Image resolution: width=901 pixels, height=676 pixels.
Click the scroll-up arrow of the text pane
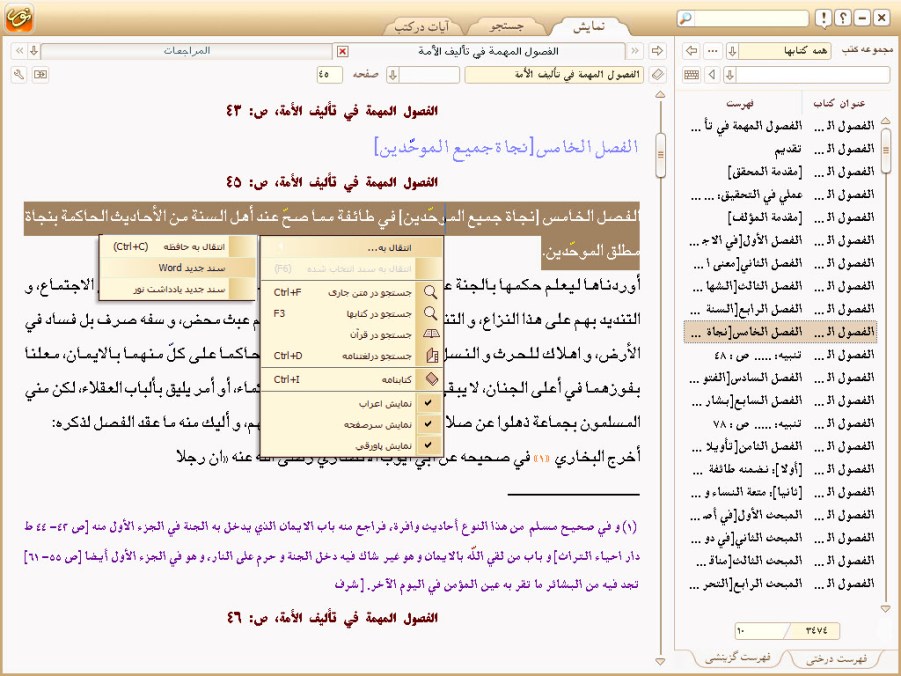(660, 95)
